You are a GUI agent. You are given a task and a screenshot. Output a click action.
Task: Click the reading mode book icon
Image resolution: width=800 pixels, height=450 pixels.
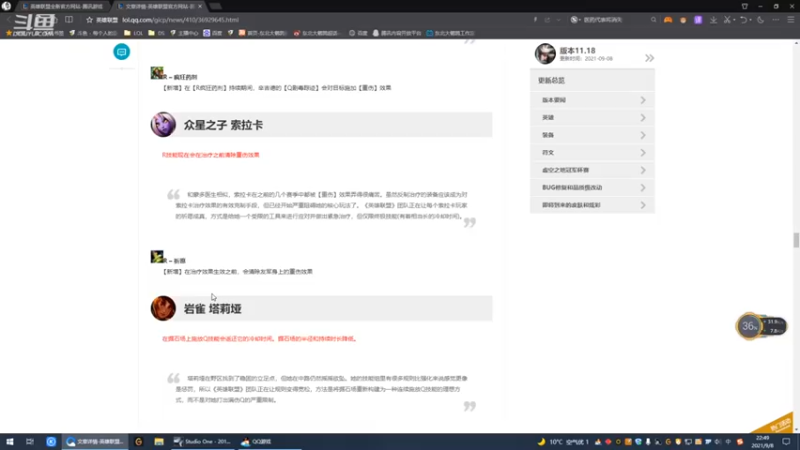pyautogui.click(x=69, y=19)
